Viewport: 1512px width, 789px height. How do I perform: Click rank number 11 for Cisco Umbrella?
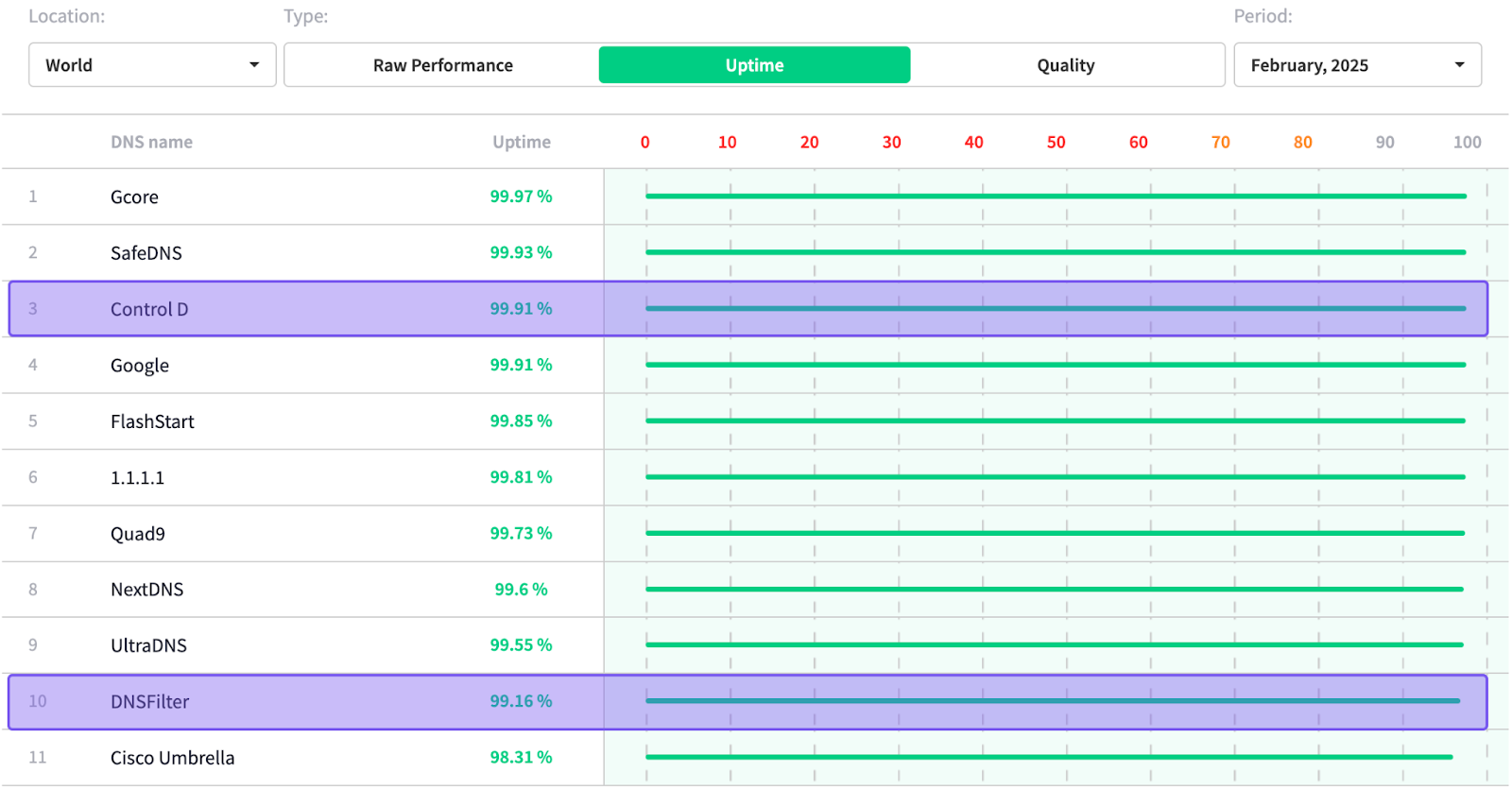point(37,757)
